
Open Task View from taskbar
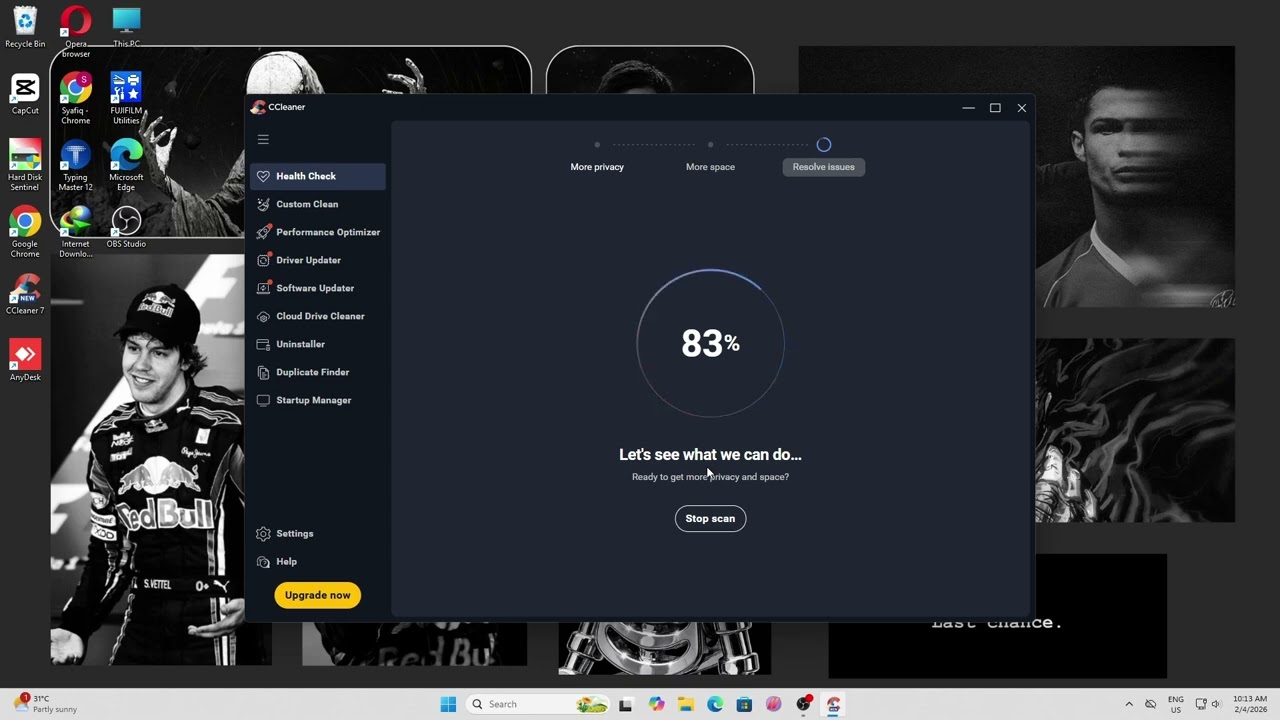pyautogui.click(x=626, y=704)
